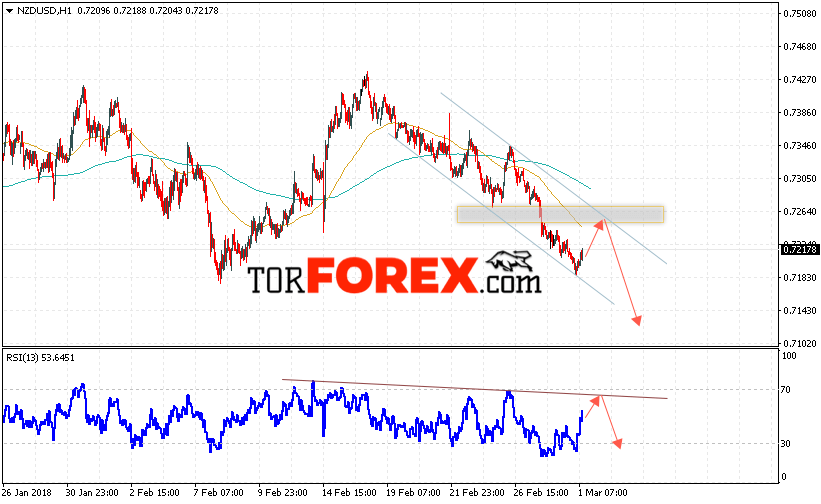Select price scale value 0.71430
This screenshot has height=504, width=821.
(800, 310)
